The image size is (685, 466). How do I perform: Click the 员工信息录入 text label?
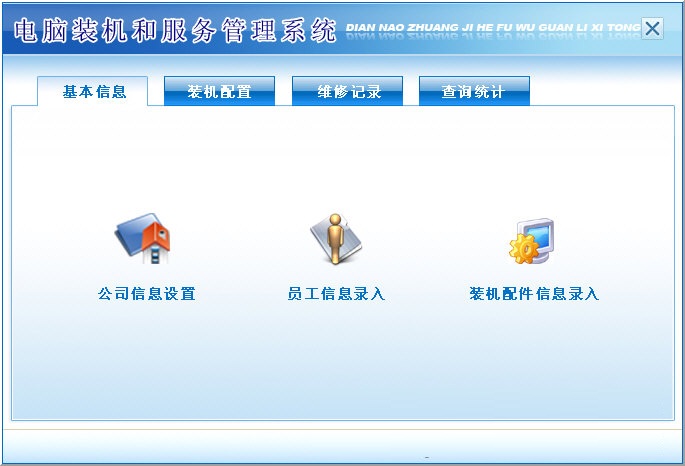click(x=336, y=293)
